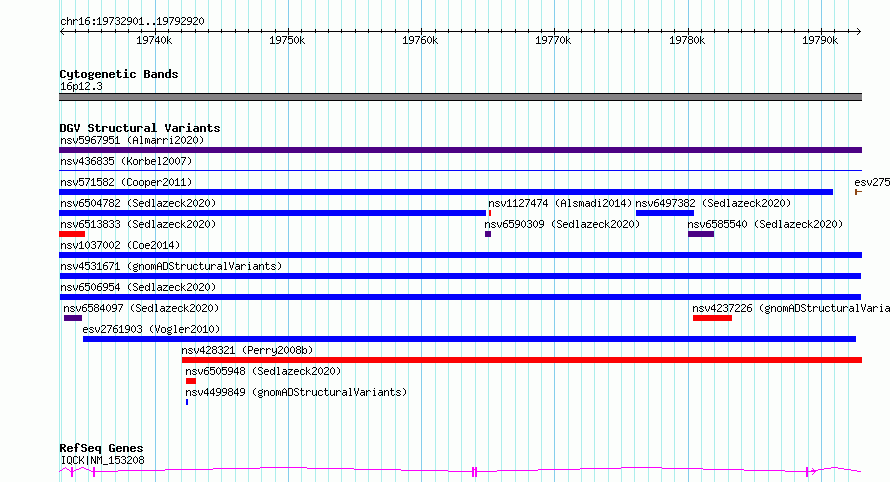Click the nsv571582 (Cooper2011) label
This screenshot has width=890, height=482.
(x=126, y=182)
